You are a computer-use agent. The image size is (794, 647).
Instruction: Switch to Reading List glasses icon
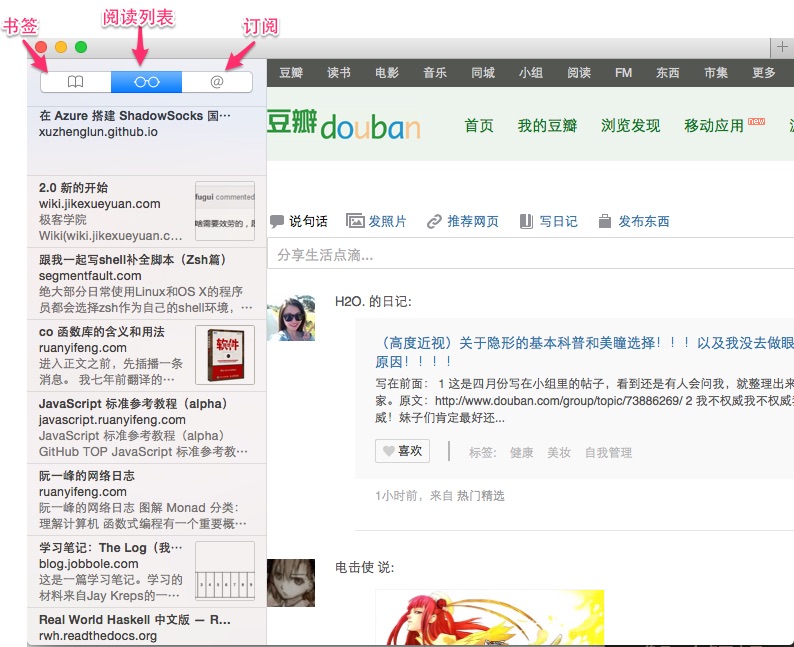tap(146, 82)
